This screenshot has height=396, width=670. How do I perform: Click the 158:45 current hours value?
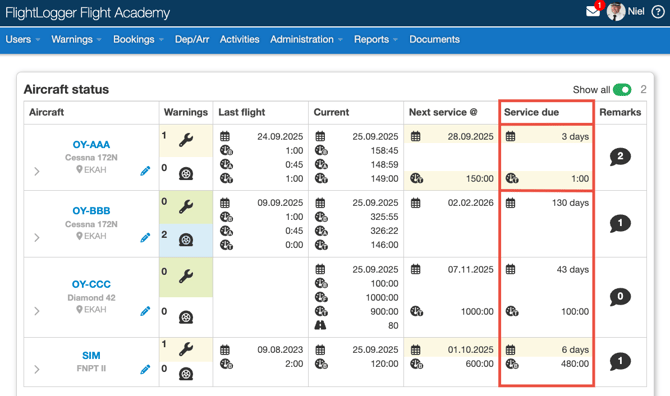tap(385, 150)
